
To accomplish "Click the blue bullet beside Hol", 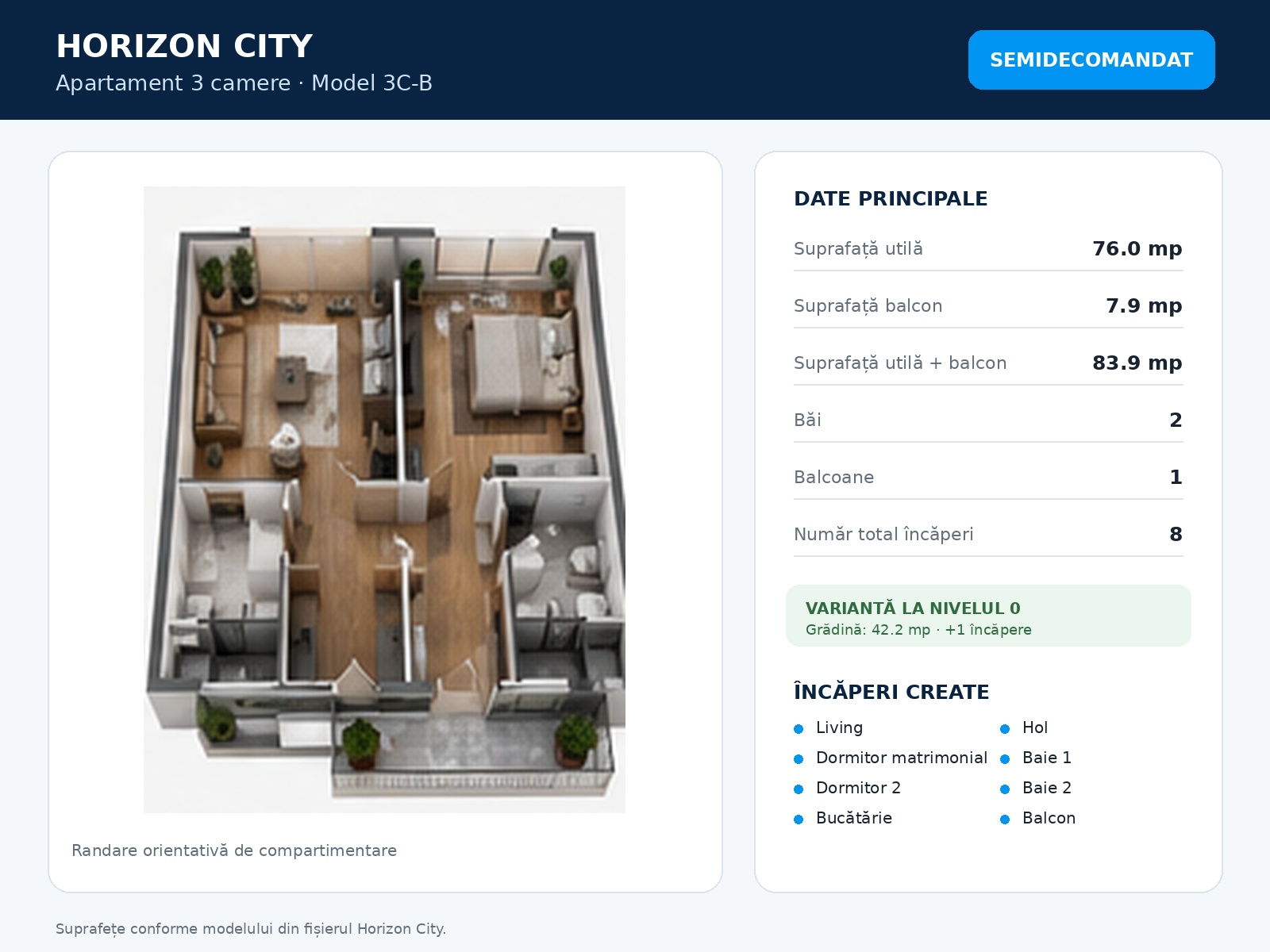I will coord(1005,729).
